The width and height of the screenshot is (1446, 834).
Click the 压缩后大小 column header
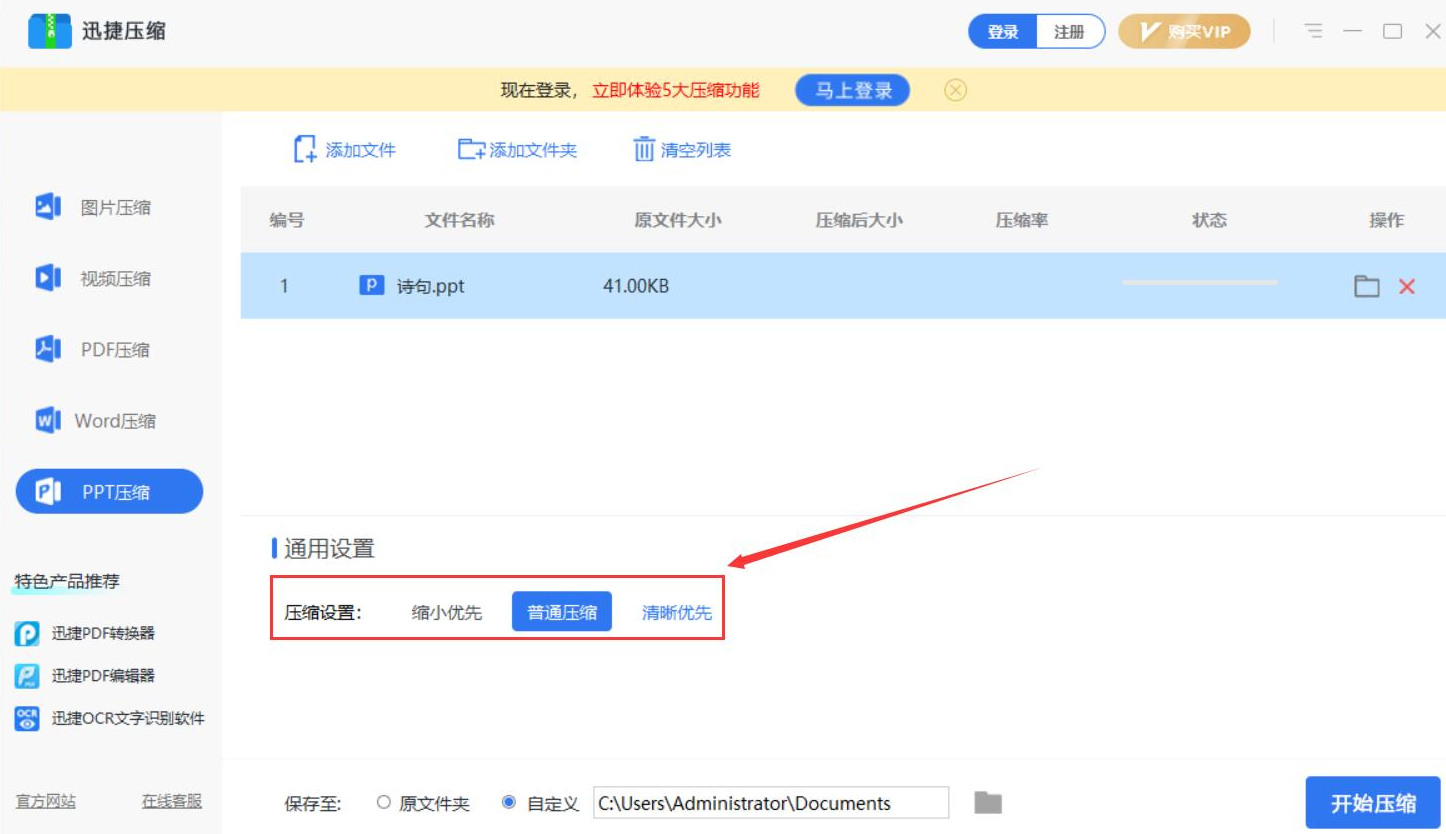pos(859,220)
